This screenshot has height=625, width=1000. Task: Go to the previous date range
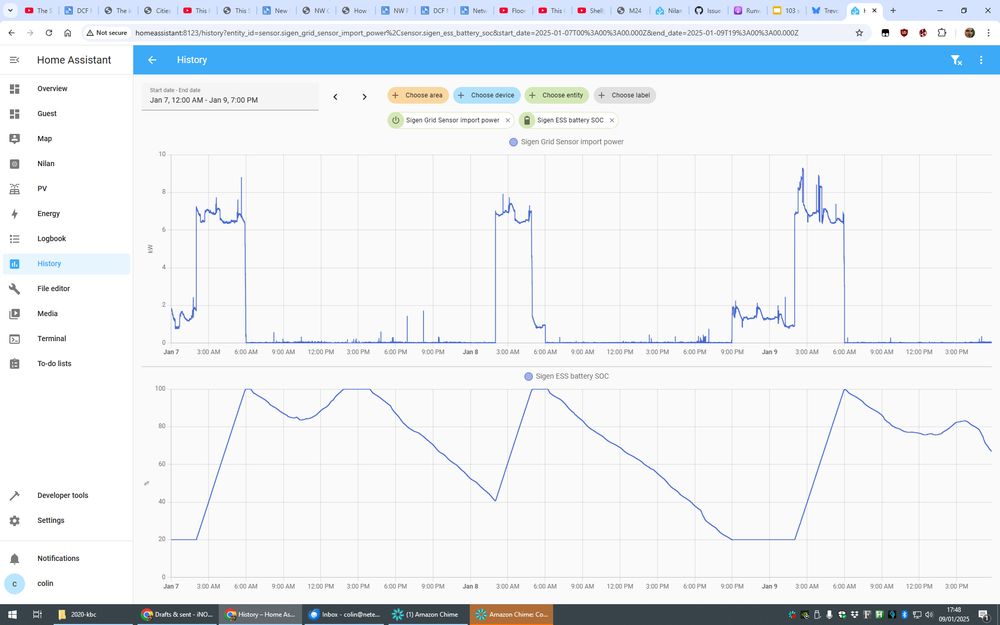click(335, 97)
